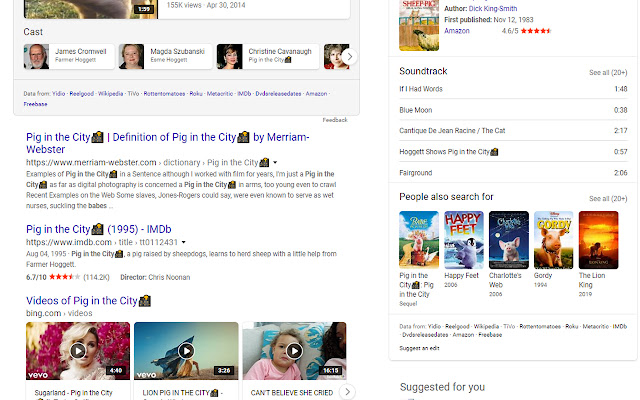Expand the imdb.com URL dropdown arrow

click(x=184, y=242)
